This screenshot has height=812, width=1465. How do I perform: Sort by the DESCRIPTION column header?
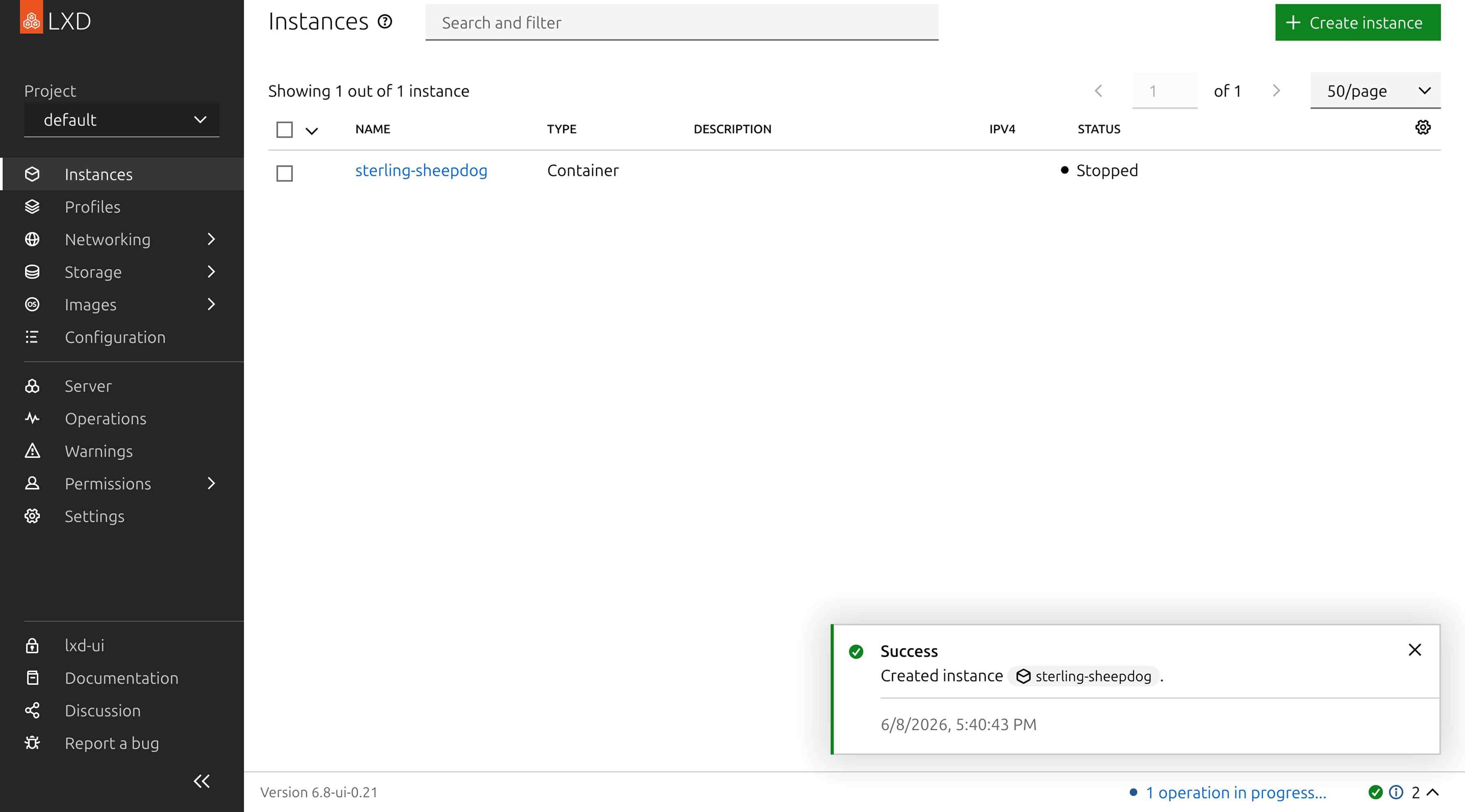coord(732,129)
